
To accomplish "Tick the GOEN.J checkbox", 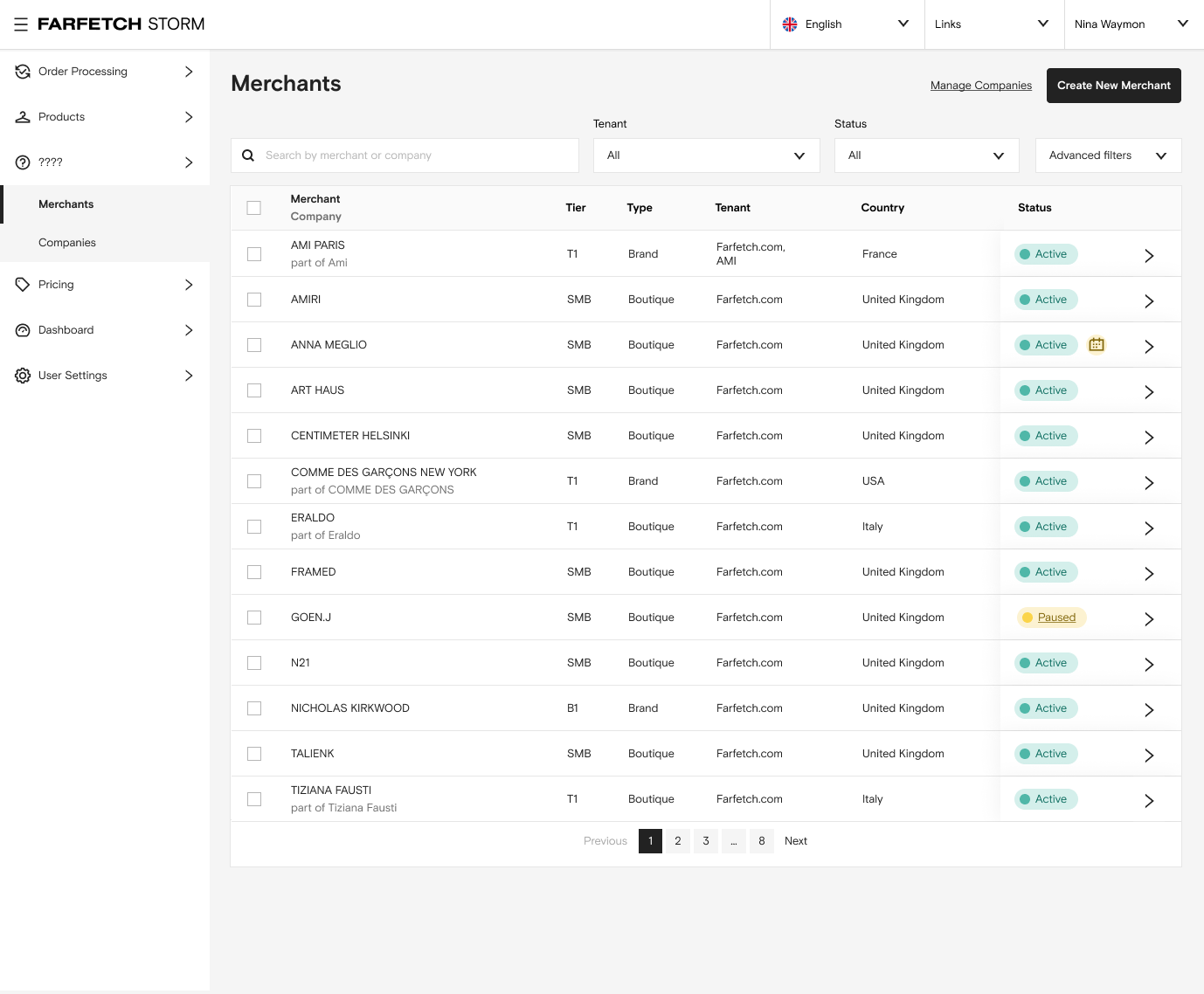I will (x=254, y=618).
